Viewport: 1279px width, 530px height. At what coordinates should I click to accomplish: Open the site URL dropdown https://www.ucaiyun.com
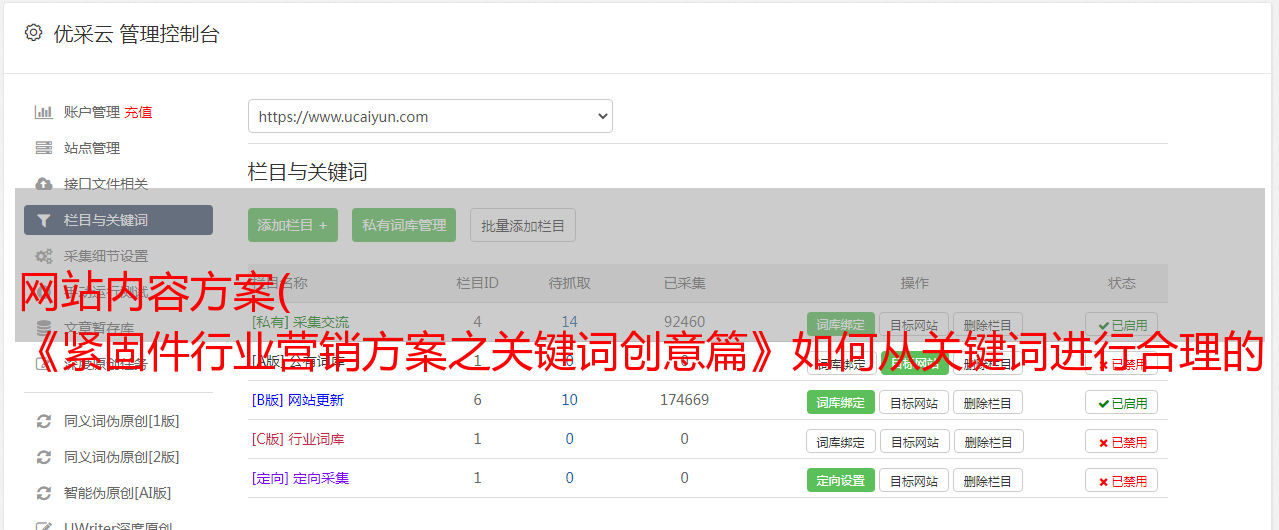click(x=430, y=116)
